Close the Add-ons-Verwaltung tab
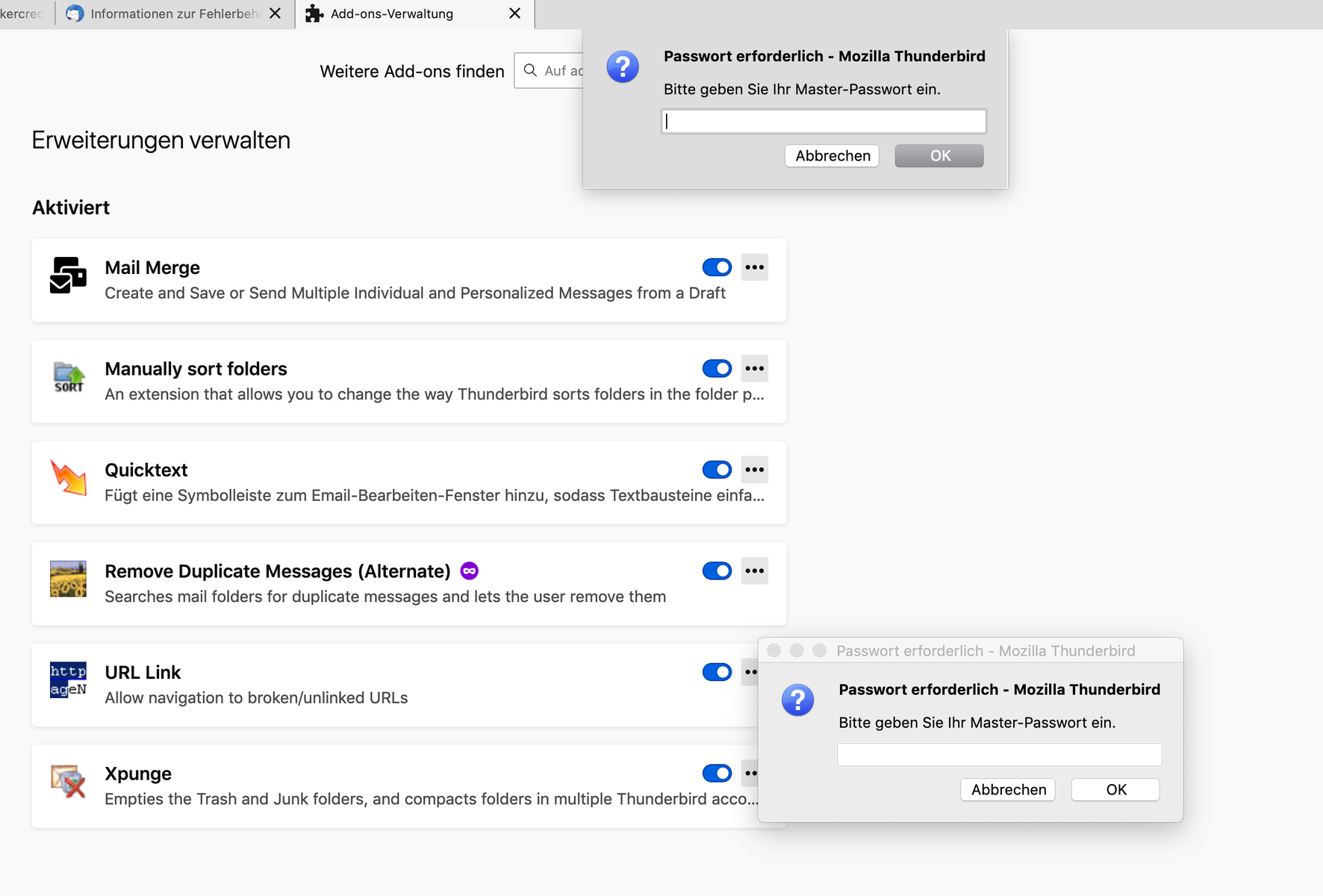 coord(515,13)
